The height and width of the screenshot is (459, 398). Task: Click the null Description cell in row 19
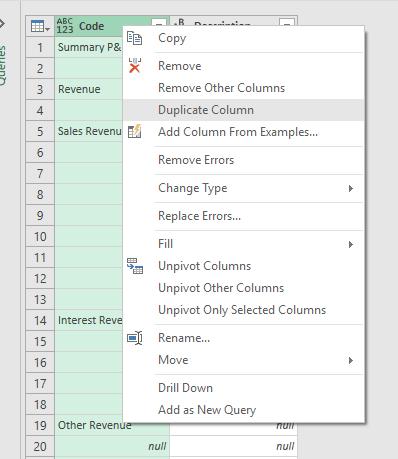tap(233, 429)
